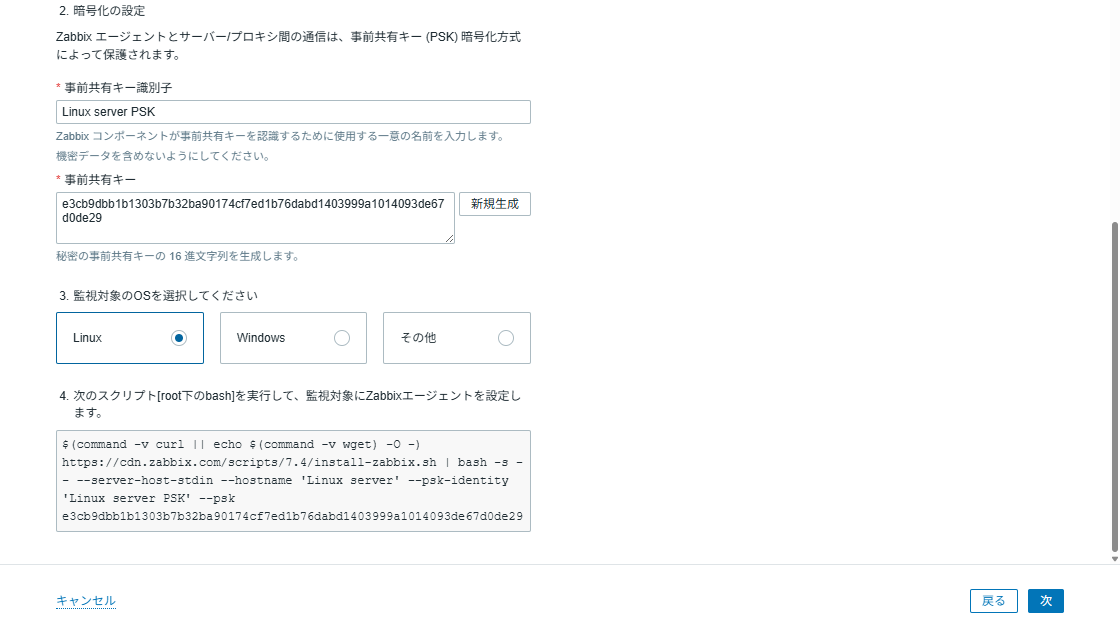Go back with the 戻る button
Screen dimensions: 1120x636
pyautogui.click(x=994, y=601)
